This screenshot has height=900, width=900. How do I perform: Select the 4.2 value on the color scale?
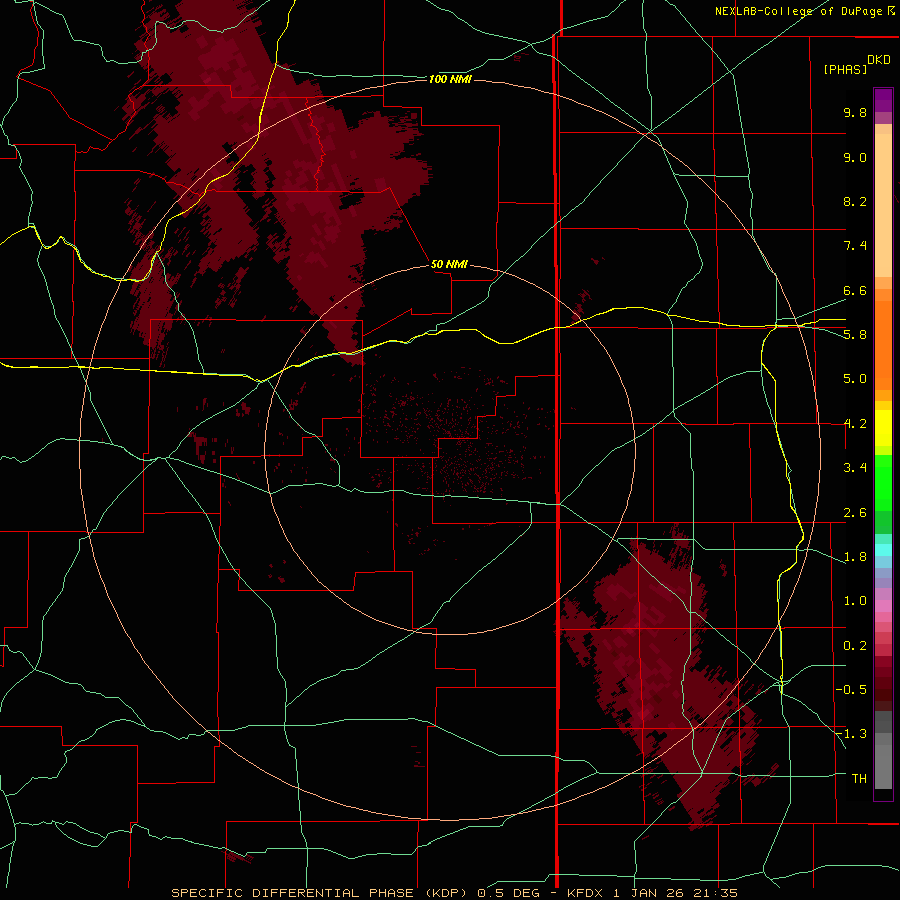(855, 424)
